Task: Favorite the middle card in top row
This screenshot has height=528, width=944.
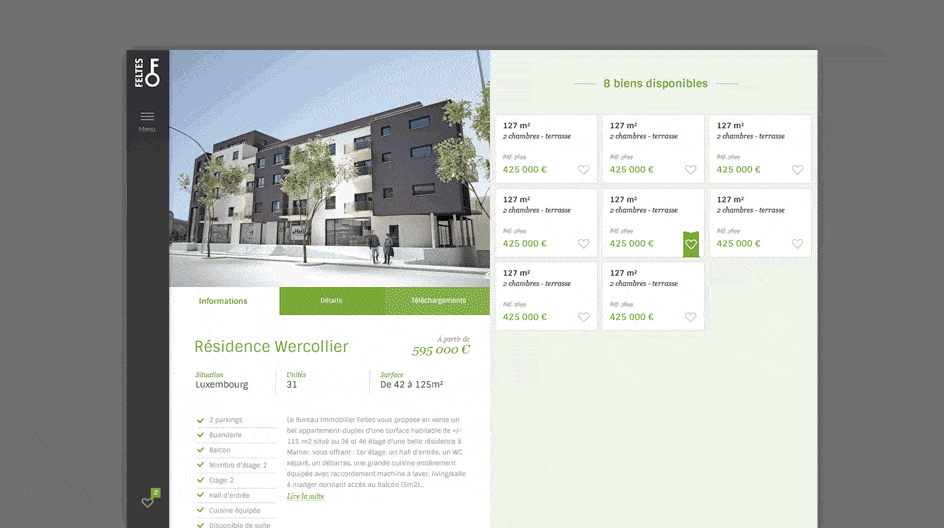Action: (691, 170)
